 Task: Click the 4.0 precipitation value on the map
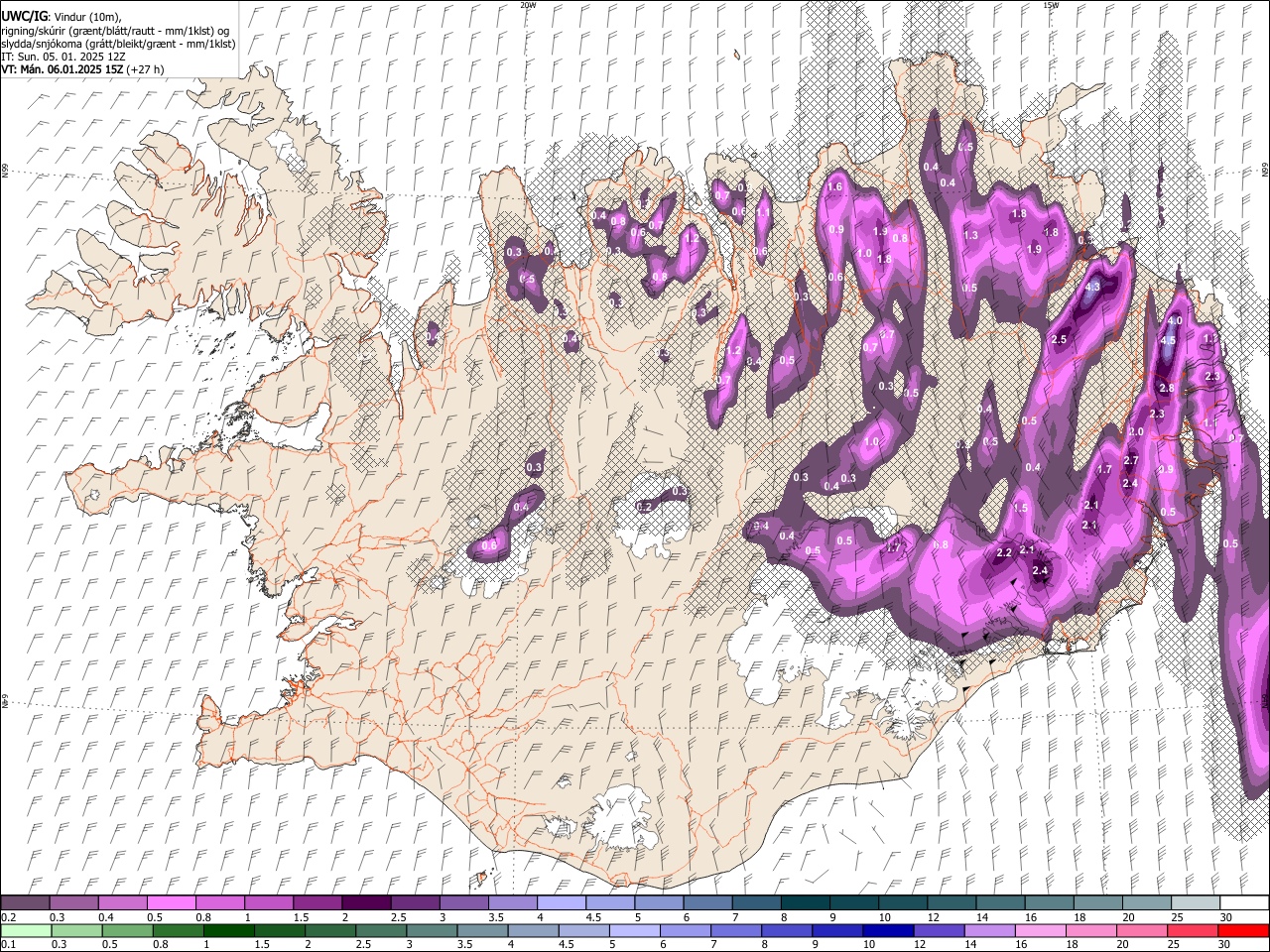(x=1174, y=321)
